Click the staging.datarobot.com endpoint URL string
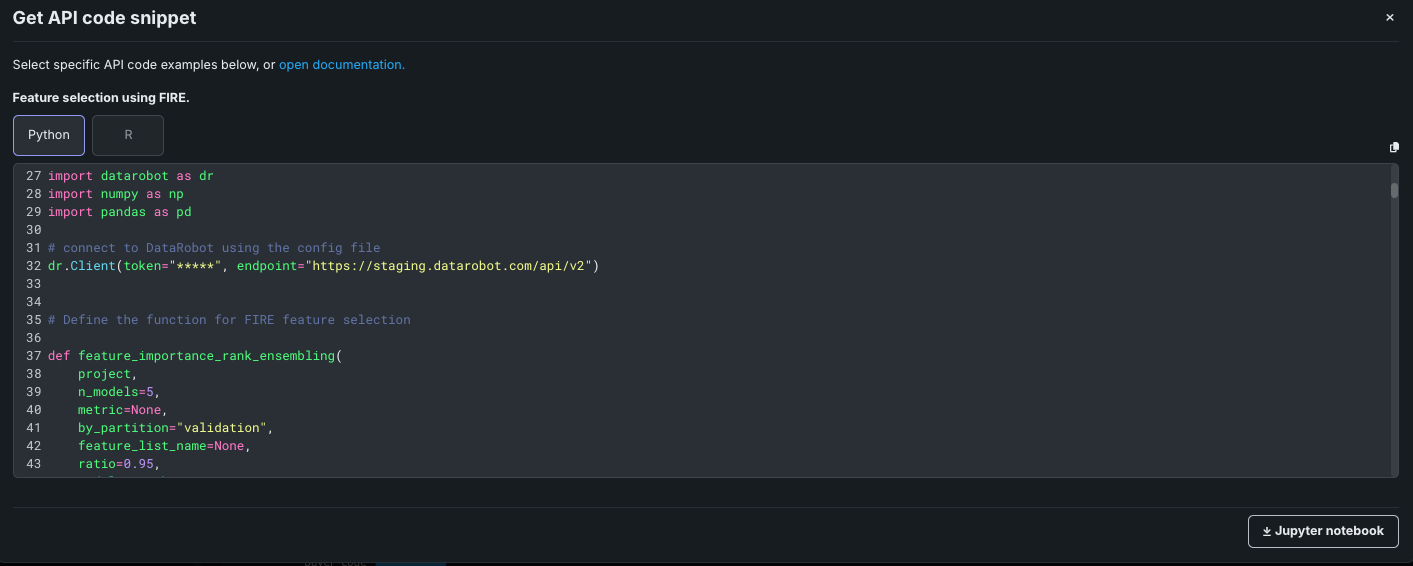Screen dimensions: 1413x566 click(451, 266)
